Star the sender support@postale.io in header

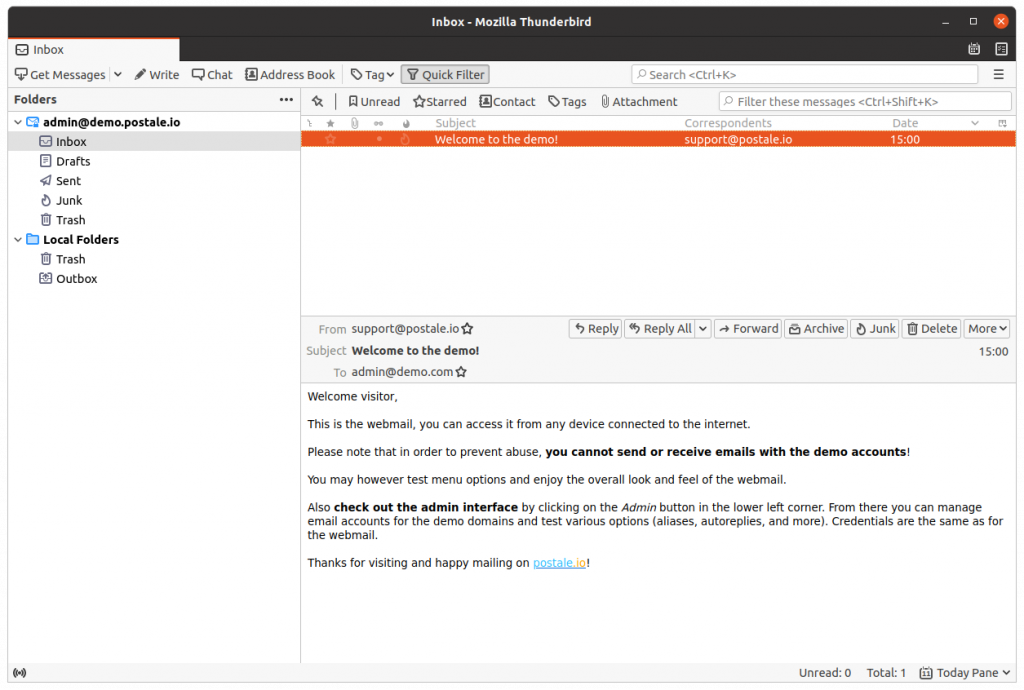click(x=468, y=328)
